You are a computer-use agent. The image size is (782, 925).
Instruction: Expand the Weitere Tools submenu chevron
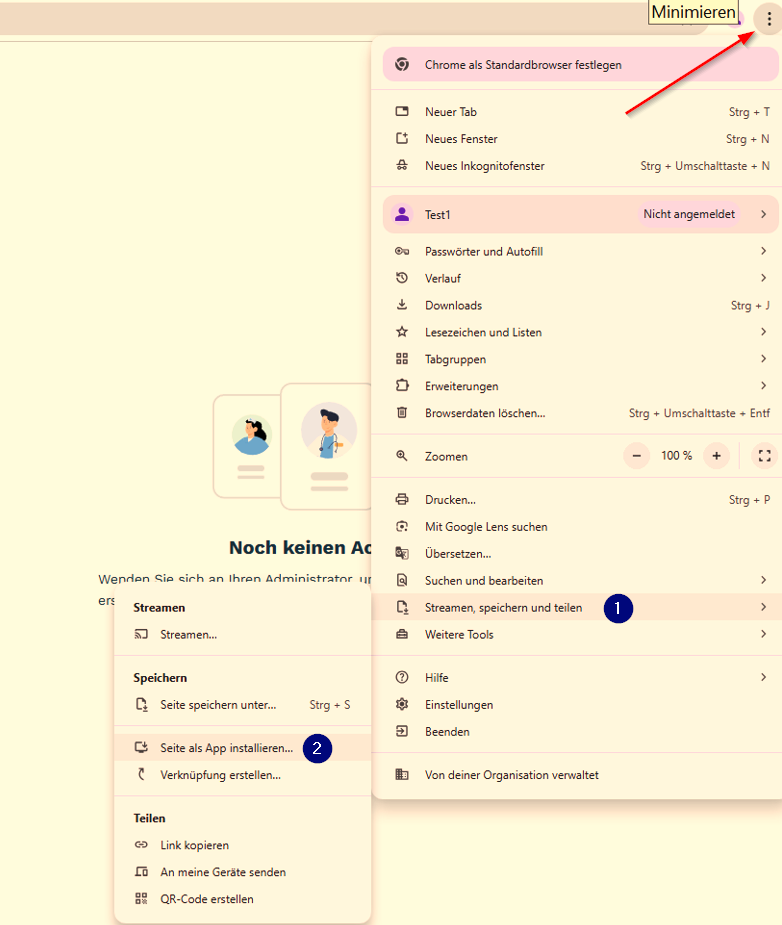click(764, 634)
